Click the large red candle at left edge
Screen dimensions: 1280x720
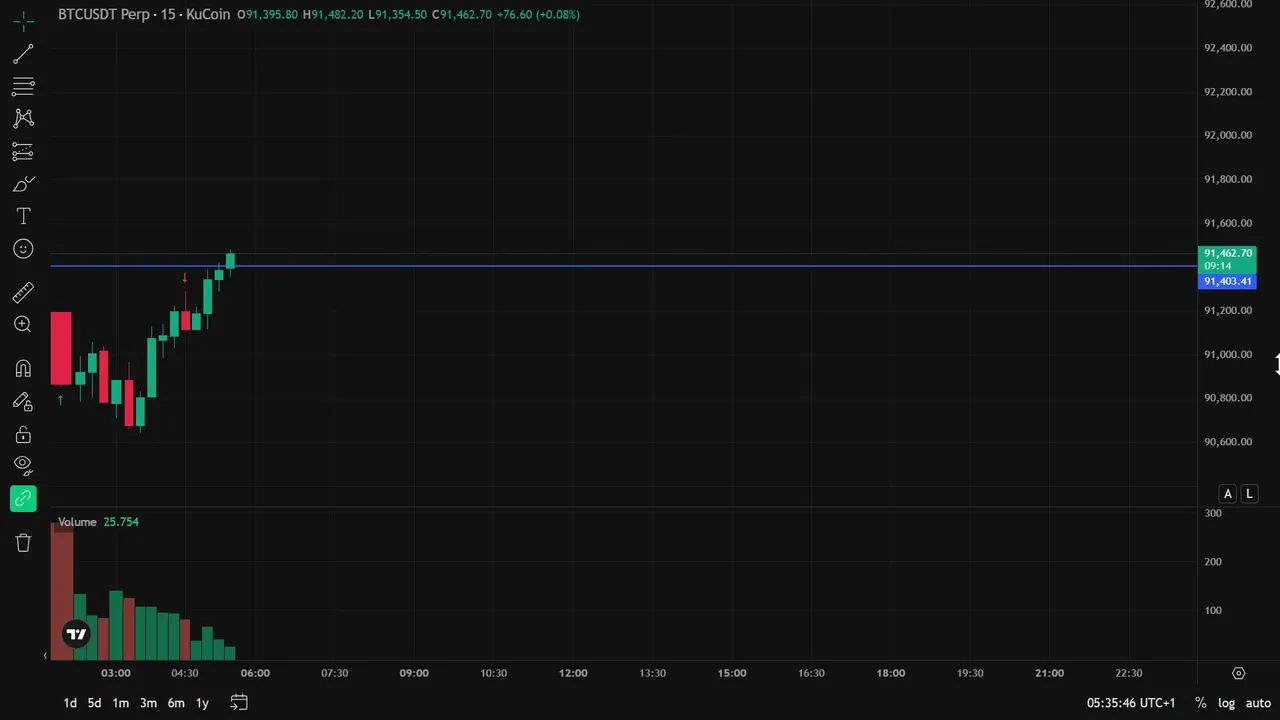61,348
